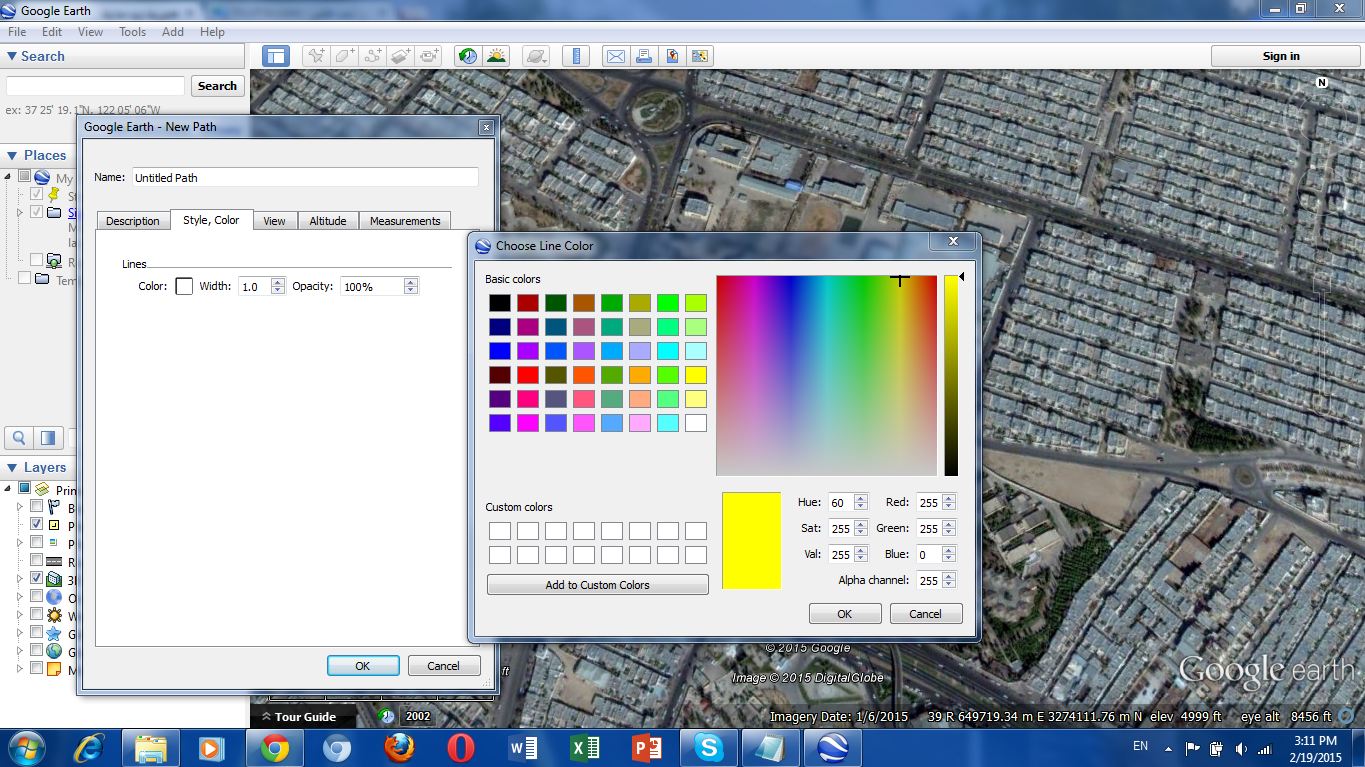Viewport: 1365px width, 767px height.
Task: Open the Ruler tool in the toolbar
Action: pos(575,56)
